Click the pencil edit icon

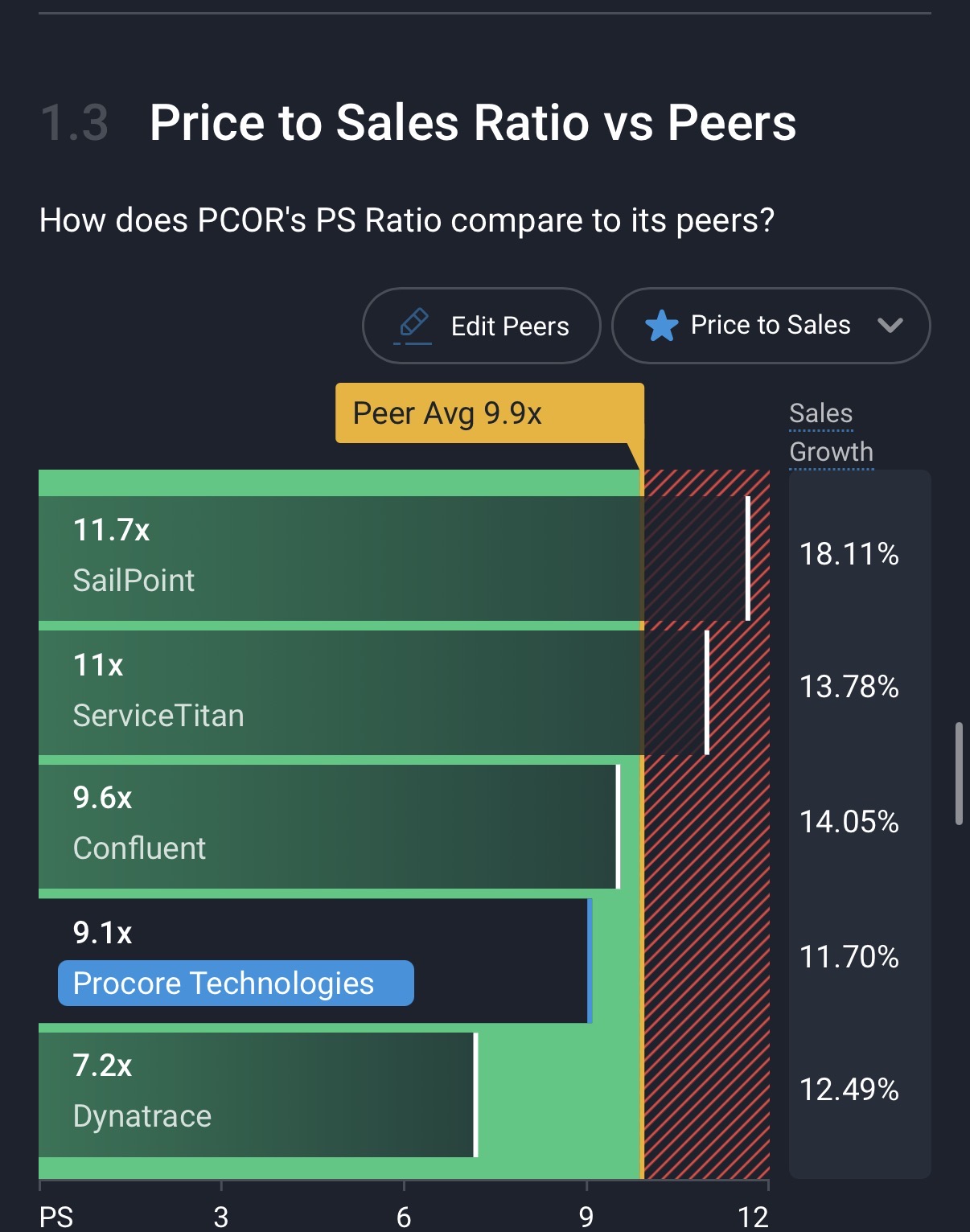click(x=413, y=325)
